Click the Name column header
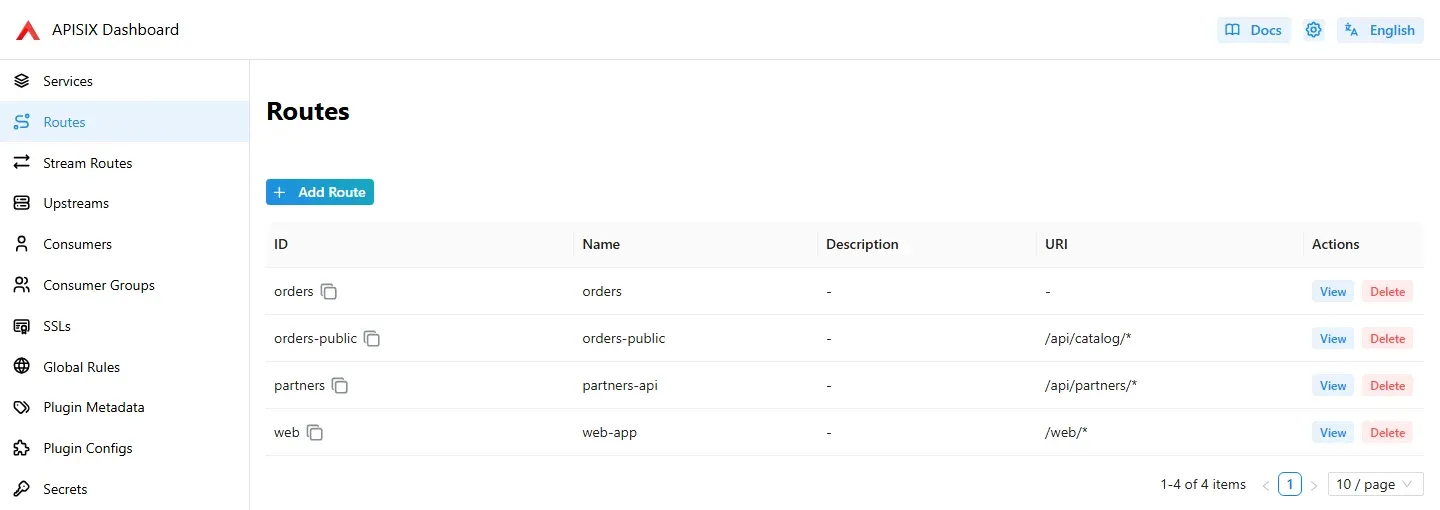The width and height of the screenshot is (1440, 510). [696, 244]
